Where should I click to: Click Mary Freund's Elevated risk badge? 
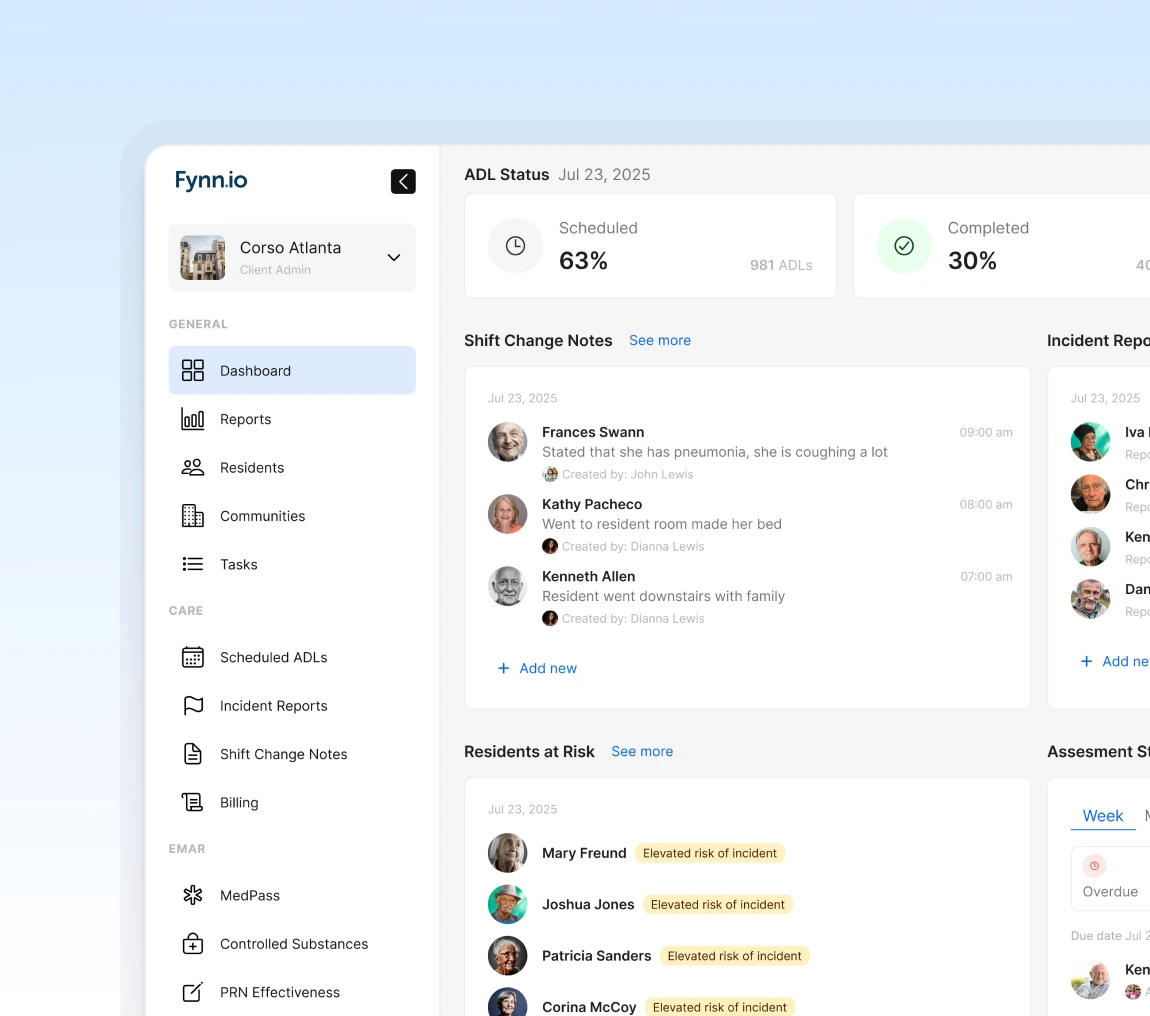[709, 853]
